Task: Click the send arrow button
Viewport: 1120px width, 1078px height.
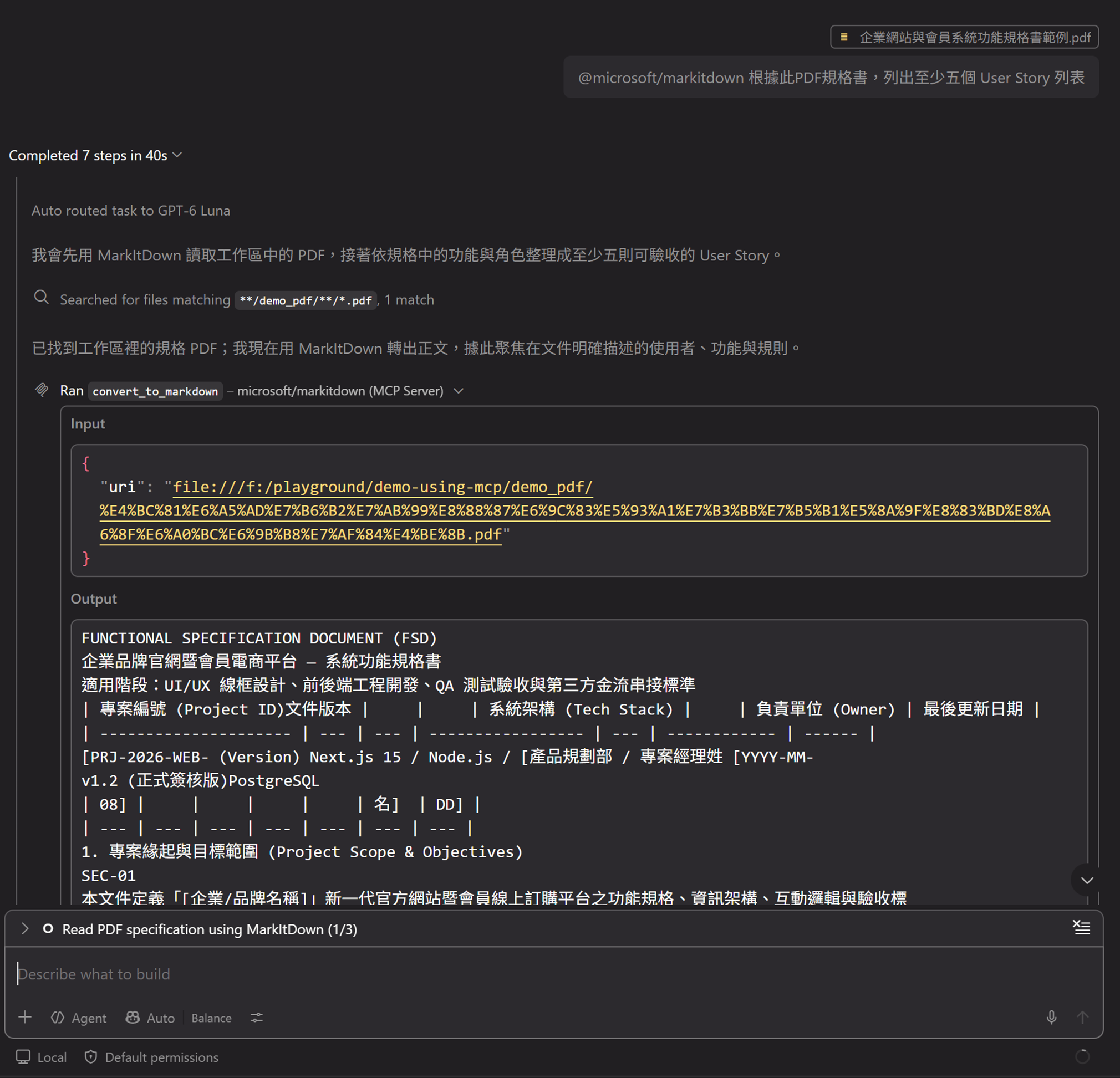Action: coord(1082,1018)
